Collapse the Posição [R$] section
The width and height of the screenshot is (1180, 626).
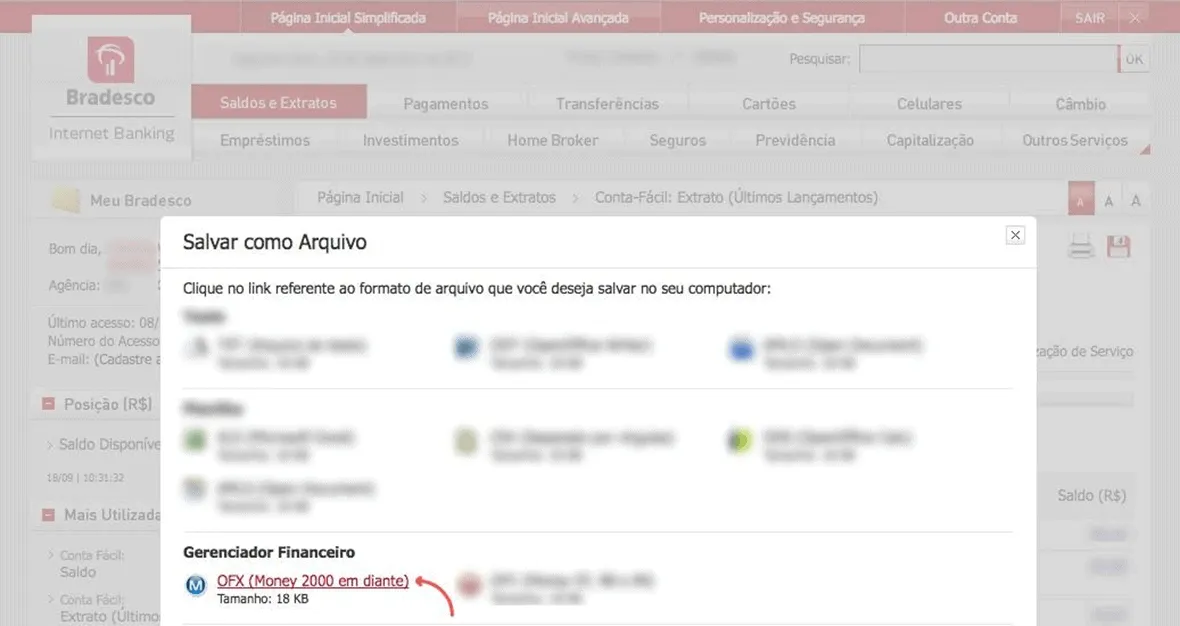(x=48, y=404)
